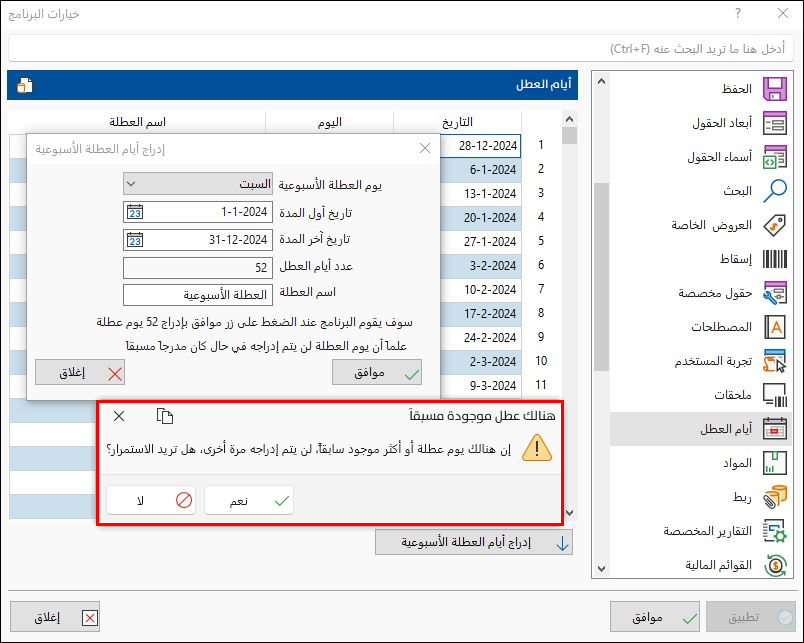Screen dimensions: 804x643
Task: Open the القوائم المالية dollar icon
Action: click(x=774, y=565)
